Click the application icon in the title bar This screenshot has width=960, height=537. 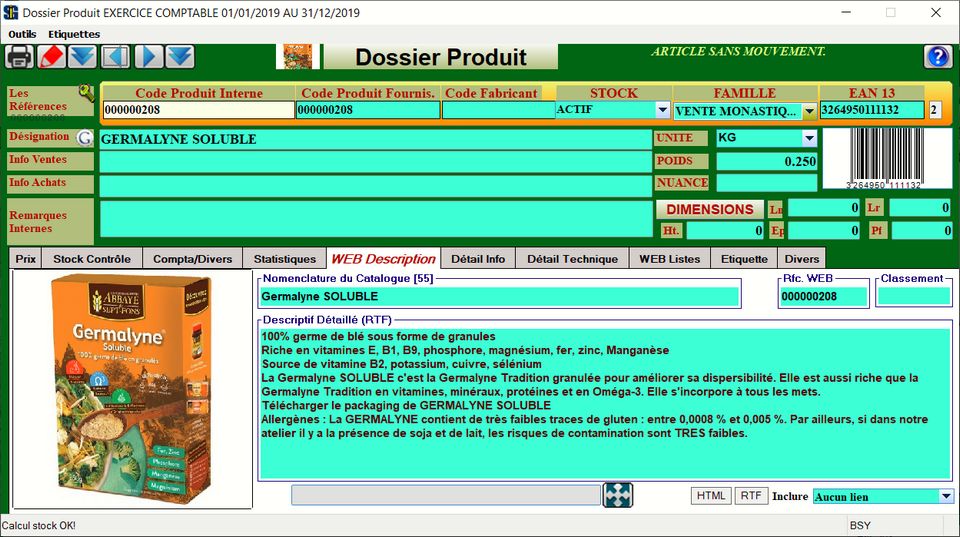[10, 12]
